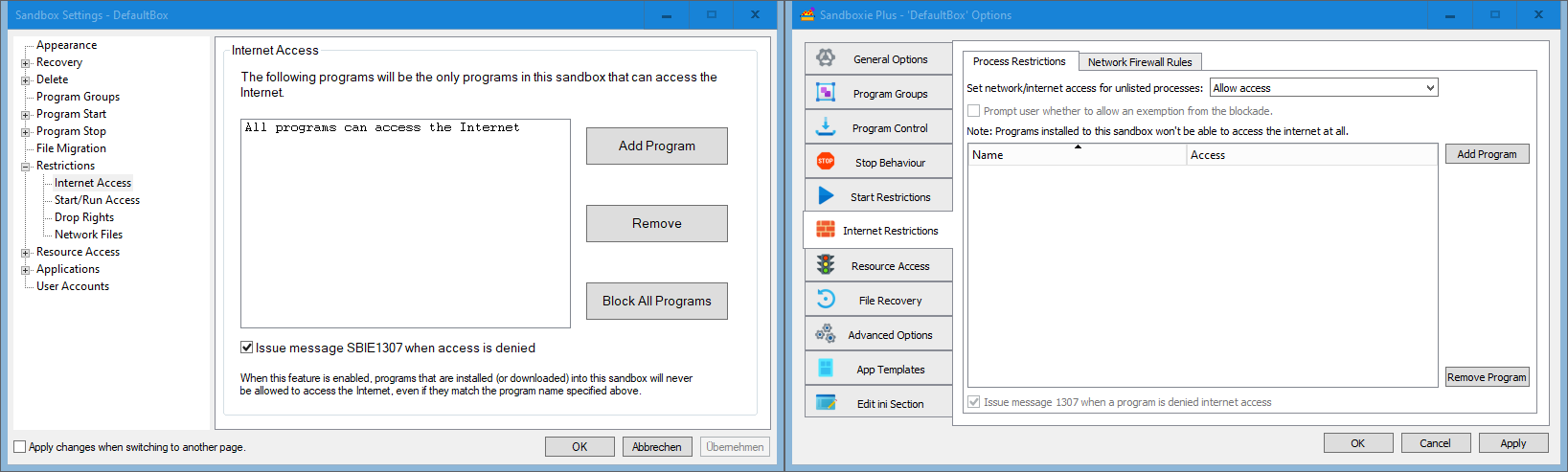Screen dimensions: 1568x472
Task: Click the Advanced Options gears icon
Action: (825, 334)
